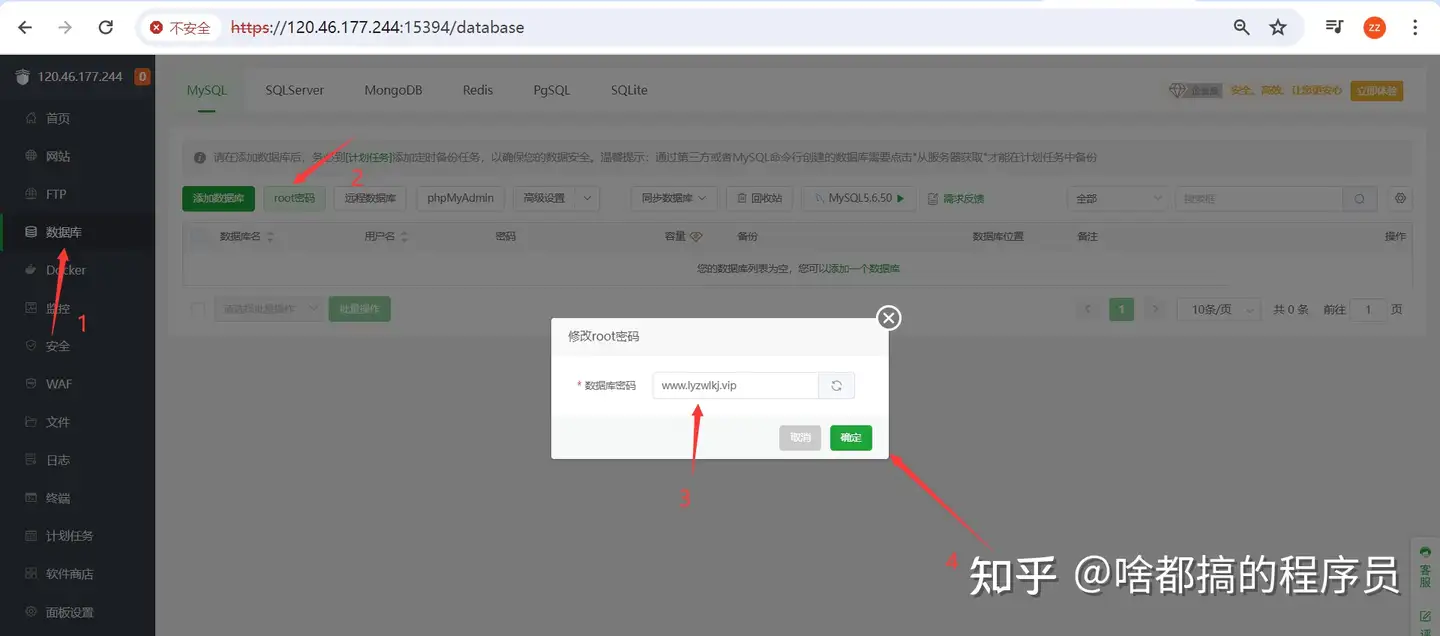Expand the 同步数据库 dropdown
The image size is (1440, 636).
pos(674,198)
